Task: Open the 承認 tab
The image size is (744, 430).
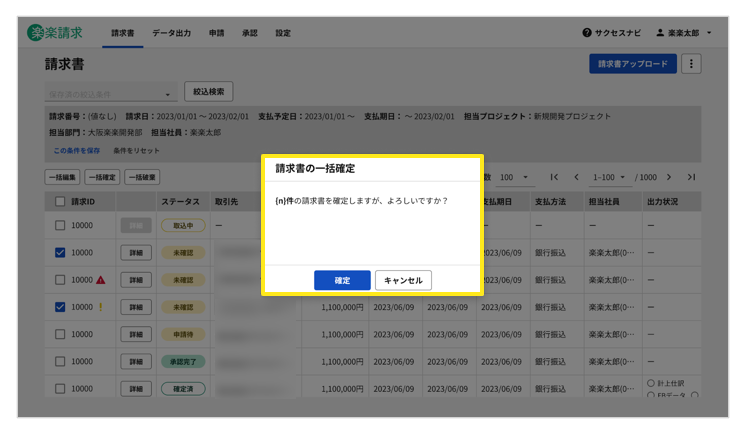Action: [249, 33]
